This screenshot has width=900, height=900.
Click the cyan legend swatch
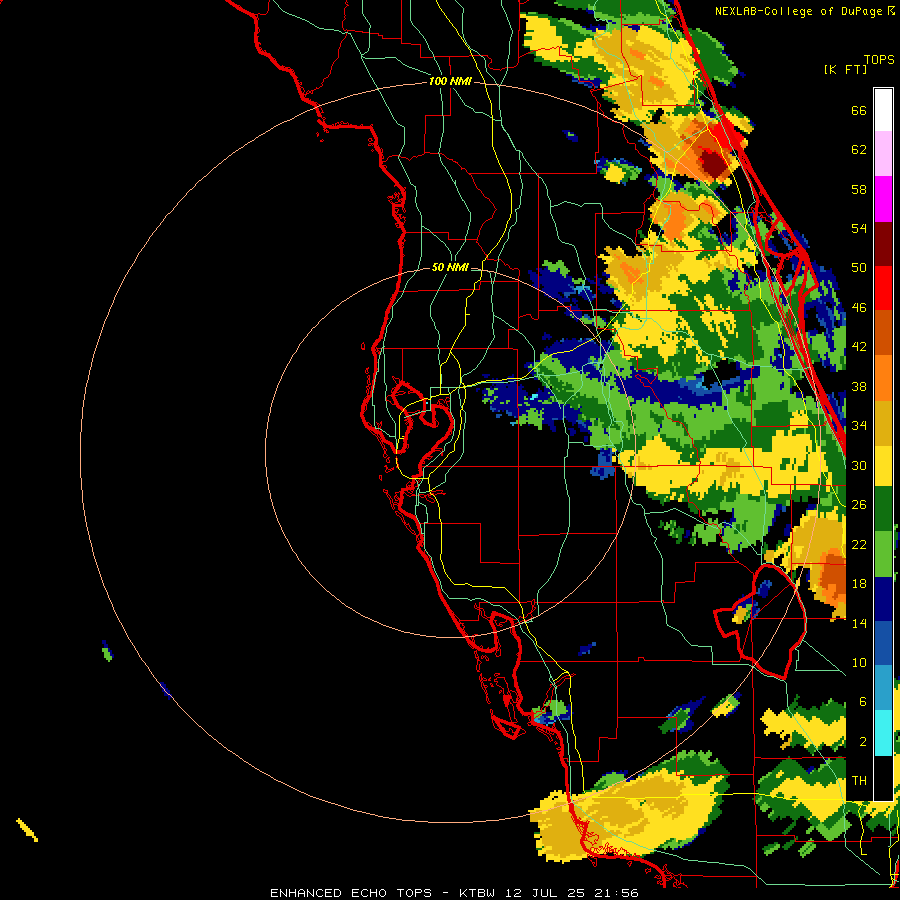coord(883,733)
